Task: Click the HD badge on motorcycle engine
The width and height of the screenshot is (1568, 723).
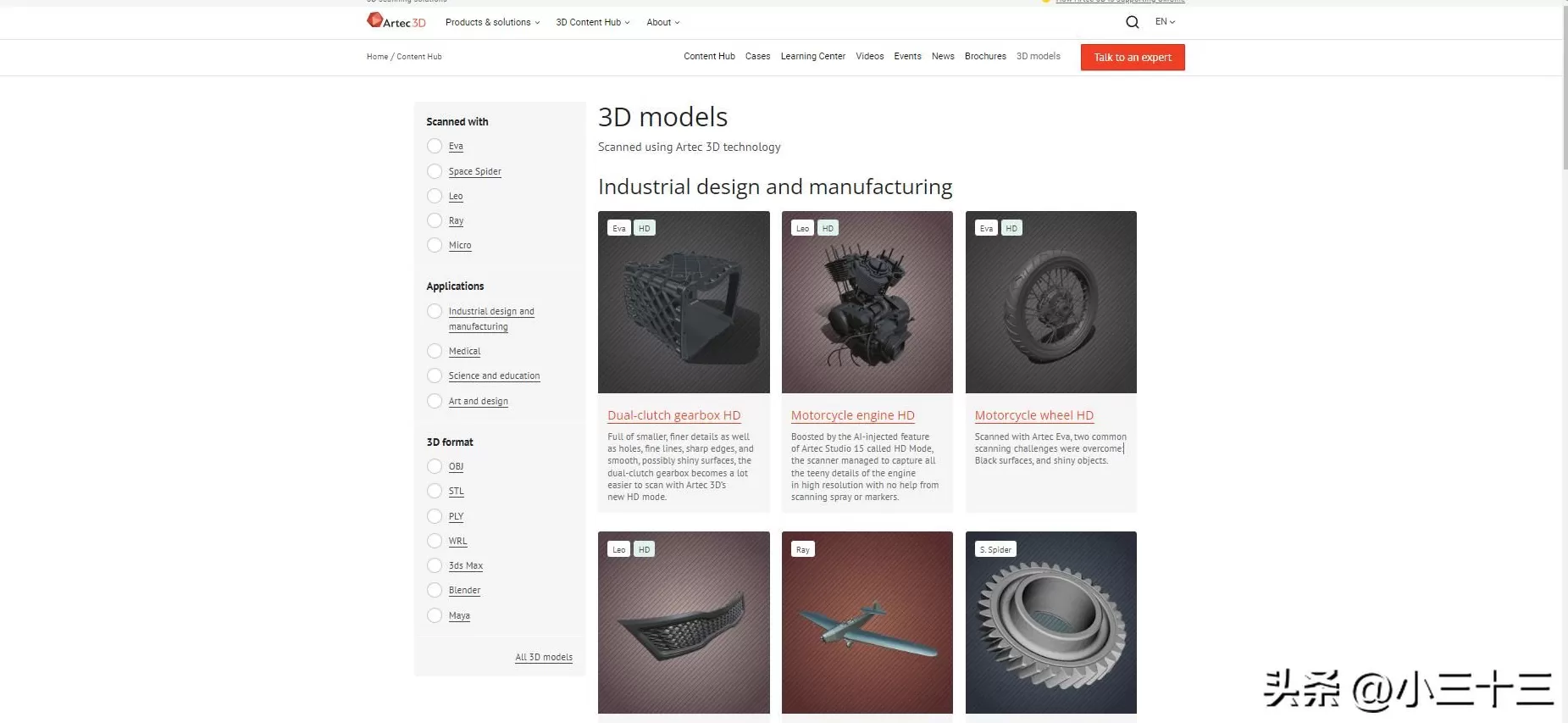Action: coord(828,228)
